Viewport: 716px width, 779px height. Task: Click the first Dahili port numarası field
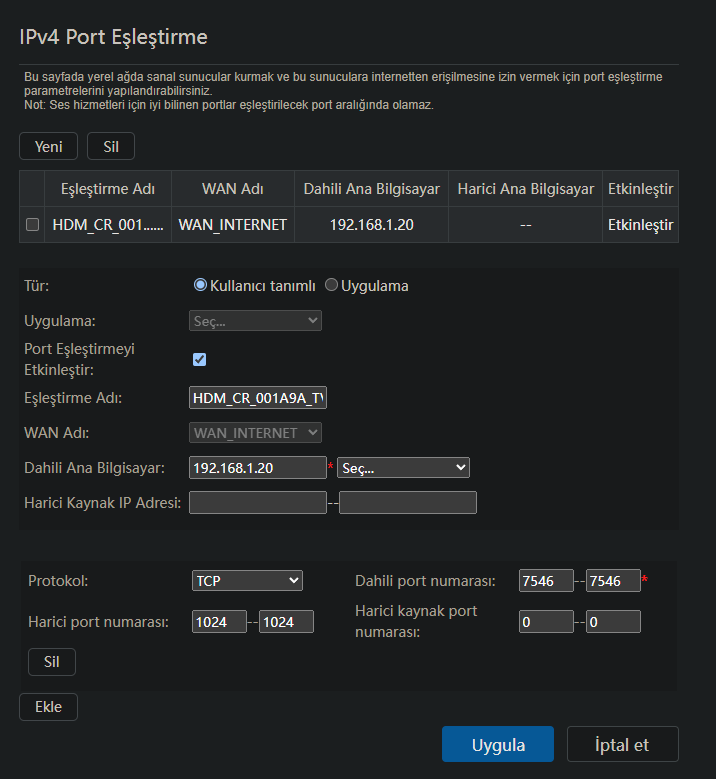click(x=546, y=580)
